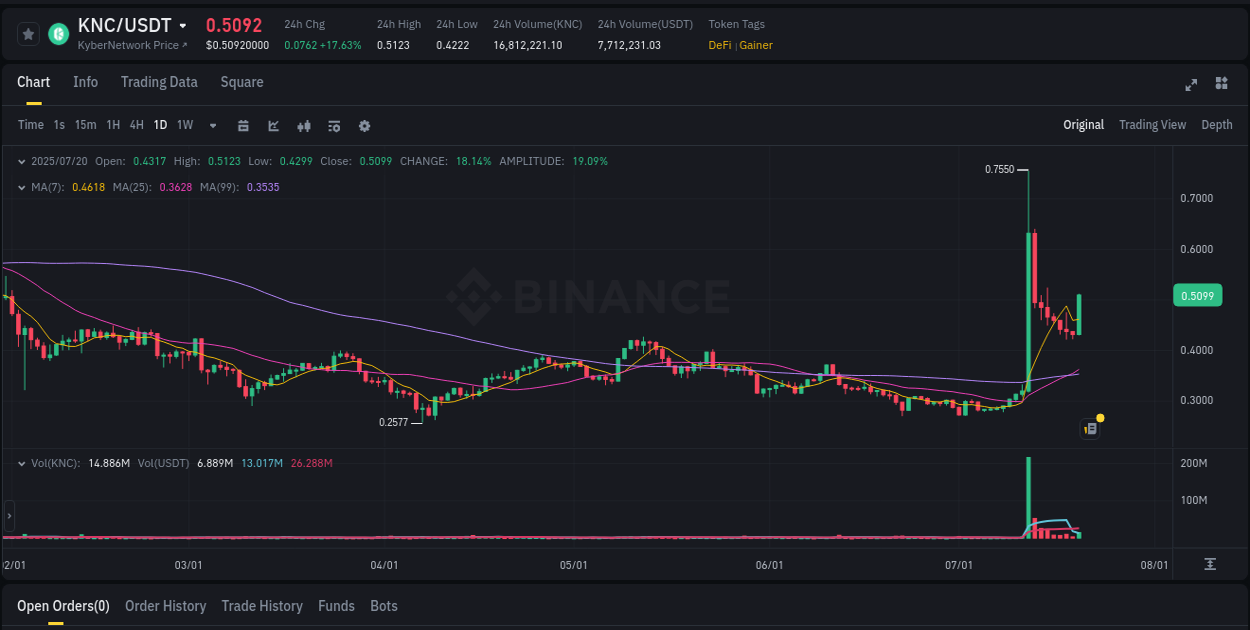Screen dimensions: 1250x630
Task: Switch chart to line style
Action: click(x=272, y=126)
